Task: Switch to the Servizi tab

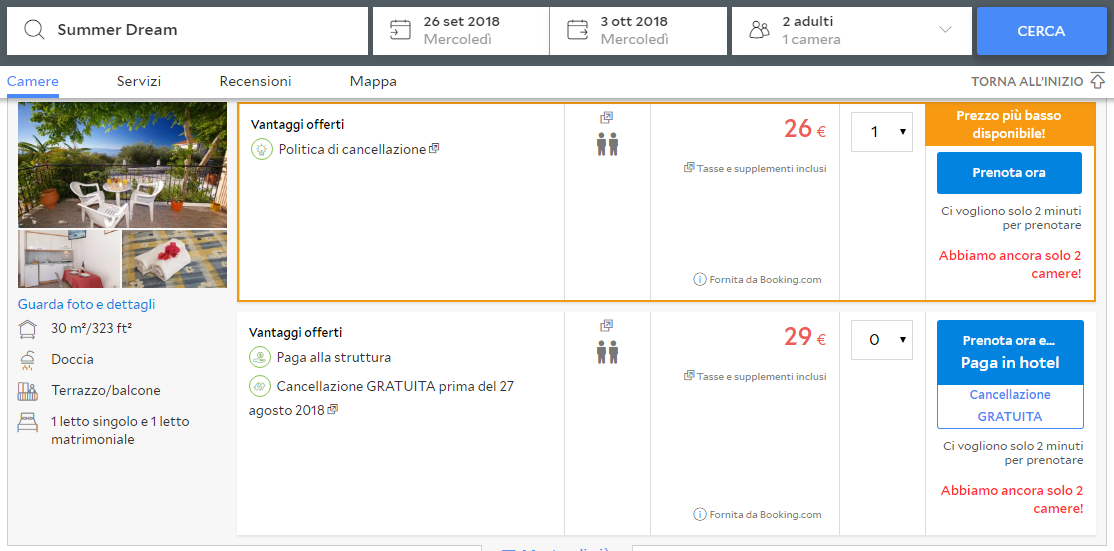Action: point(139,81)
